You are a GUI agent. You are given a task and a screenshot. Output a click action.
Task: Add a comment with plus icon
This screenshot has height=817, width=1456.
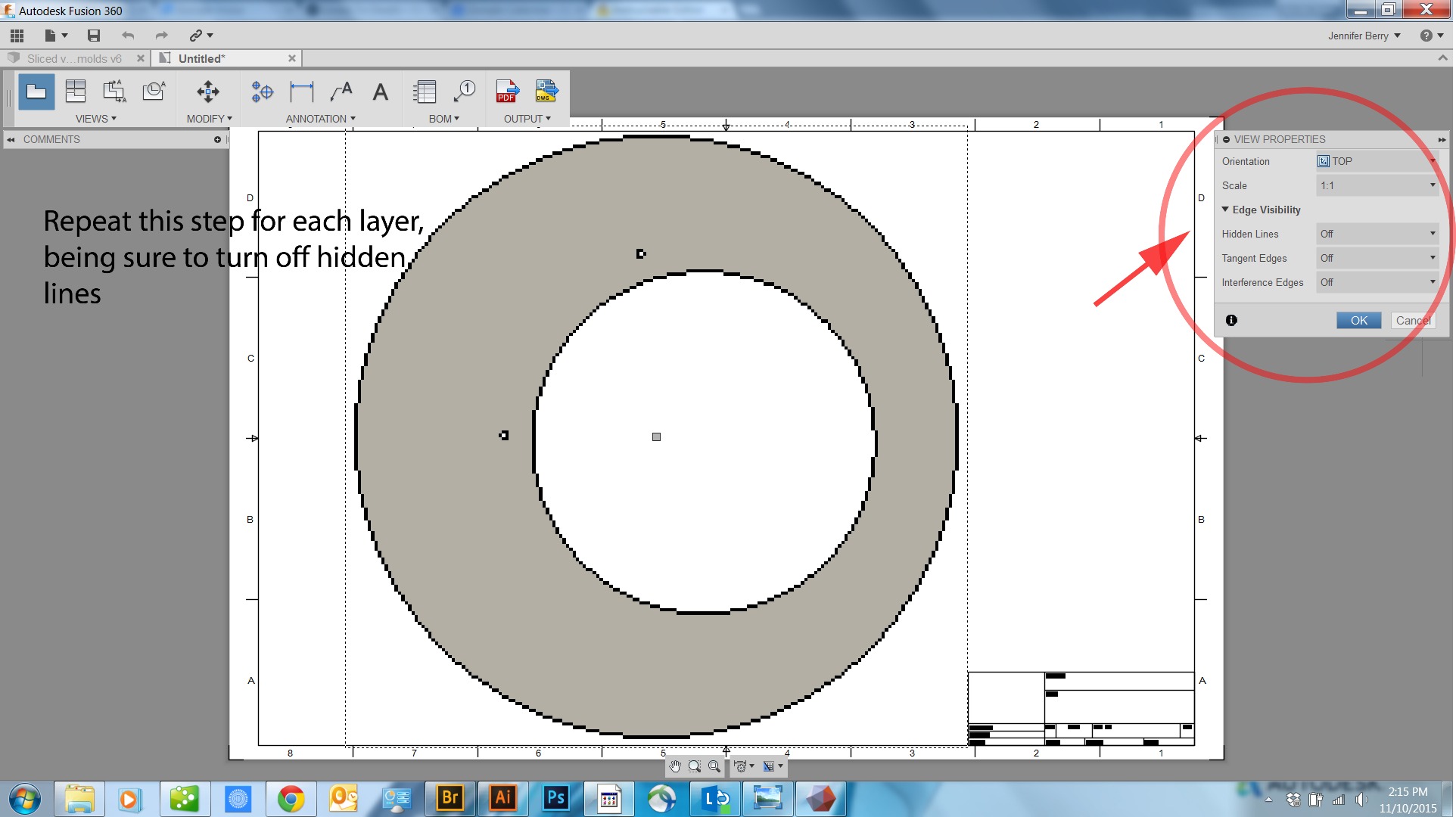217,139
